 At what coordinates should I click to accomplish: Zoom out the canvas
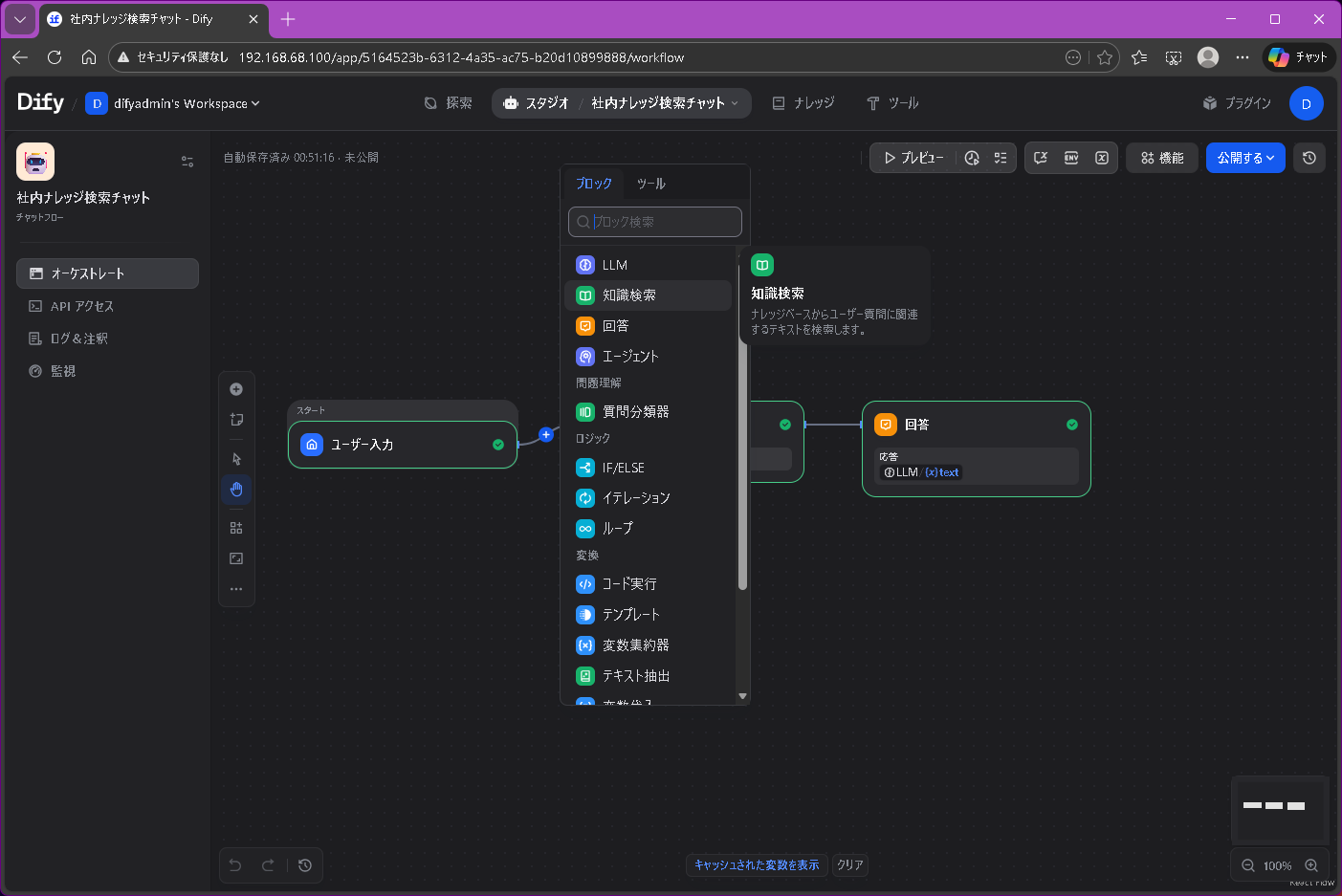click(1248, 865)
